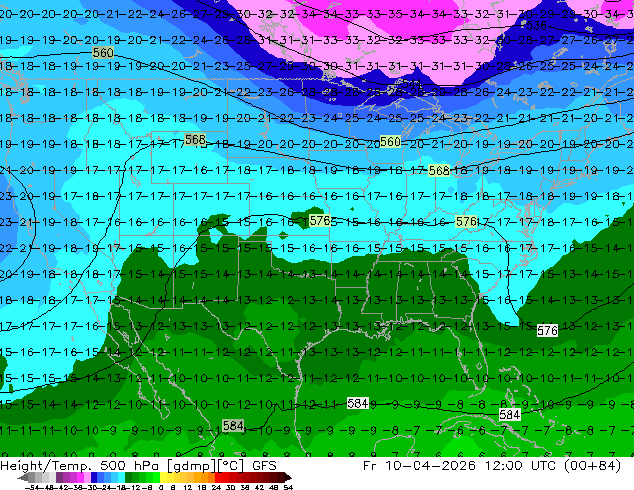Click the 'Height/Temp.' title text

(x=45, y=466)
